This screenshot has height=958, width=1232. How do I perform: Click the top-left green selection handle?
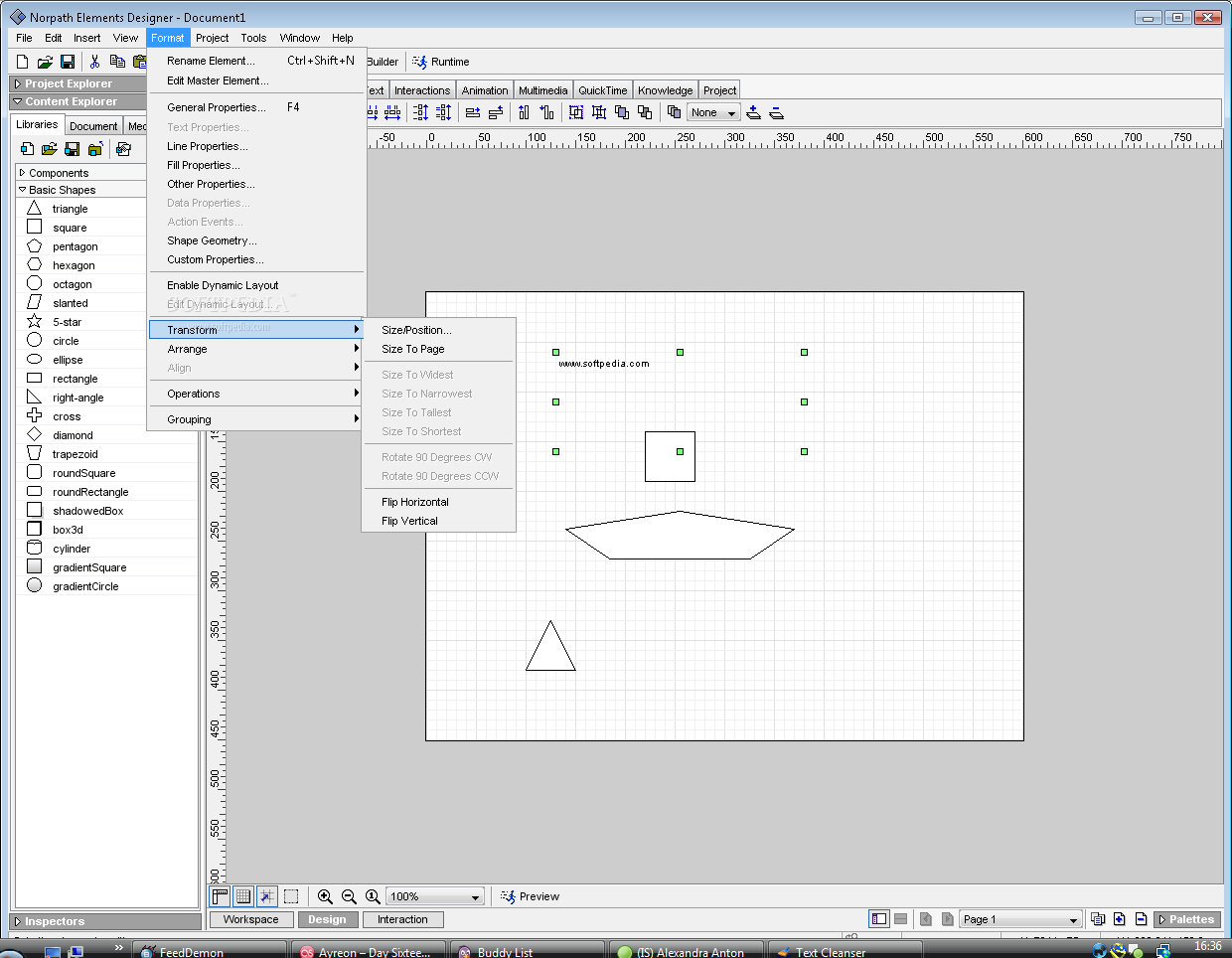(x=555, y=352)
